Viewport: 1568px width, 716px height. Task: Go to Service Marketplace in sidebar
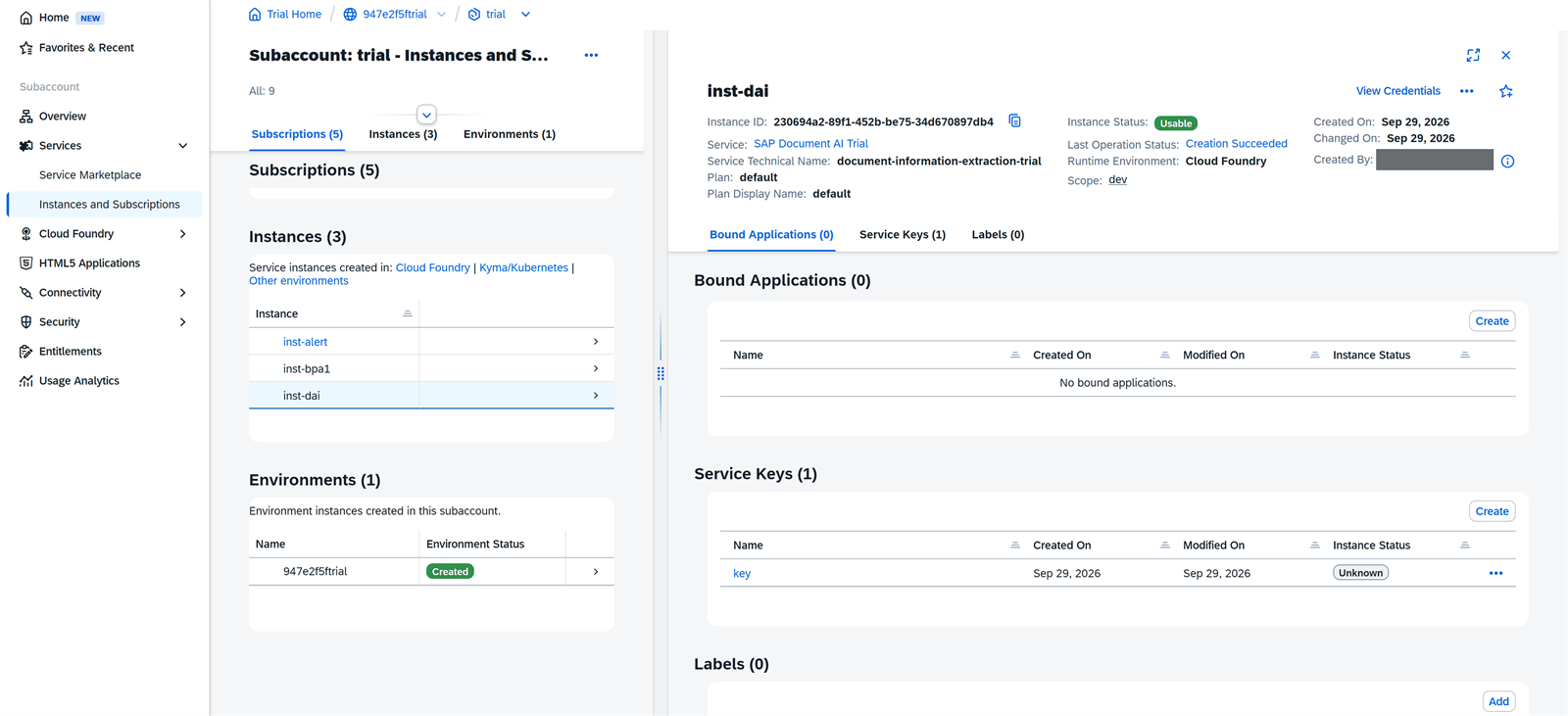point(90,174)
